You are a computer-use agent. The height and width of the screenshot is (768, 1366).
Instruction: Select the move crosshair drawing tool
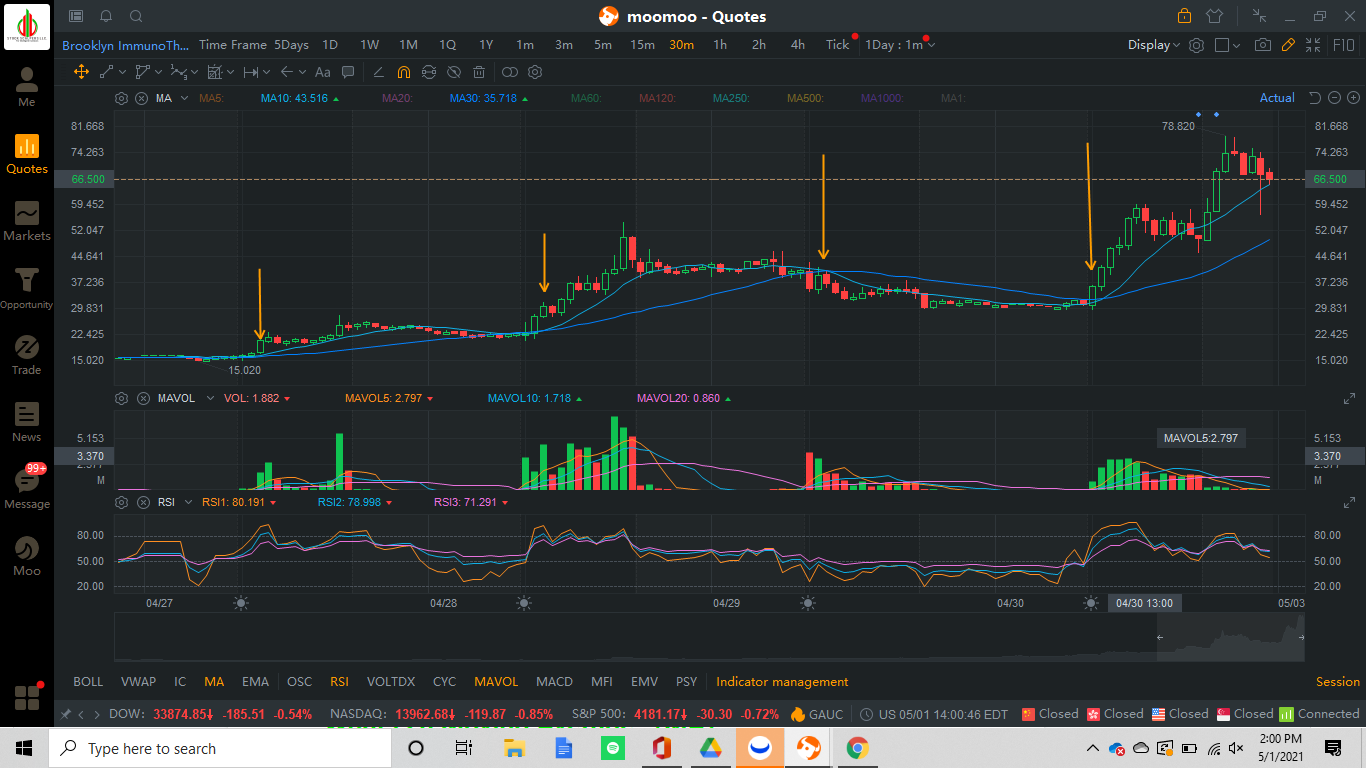tap(82, 72)
